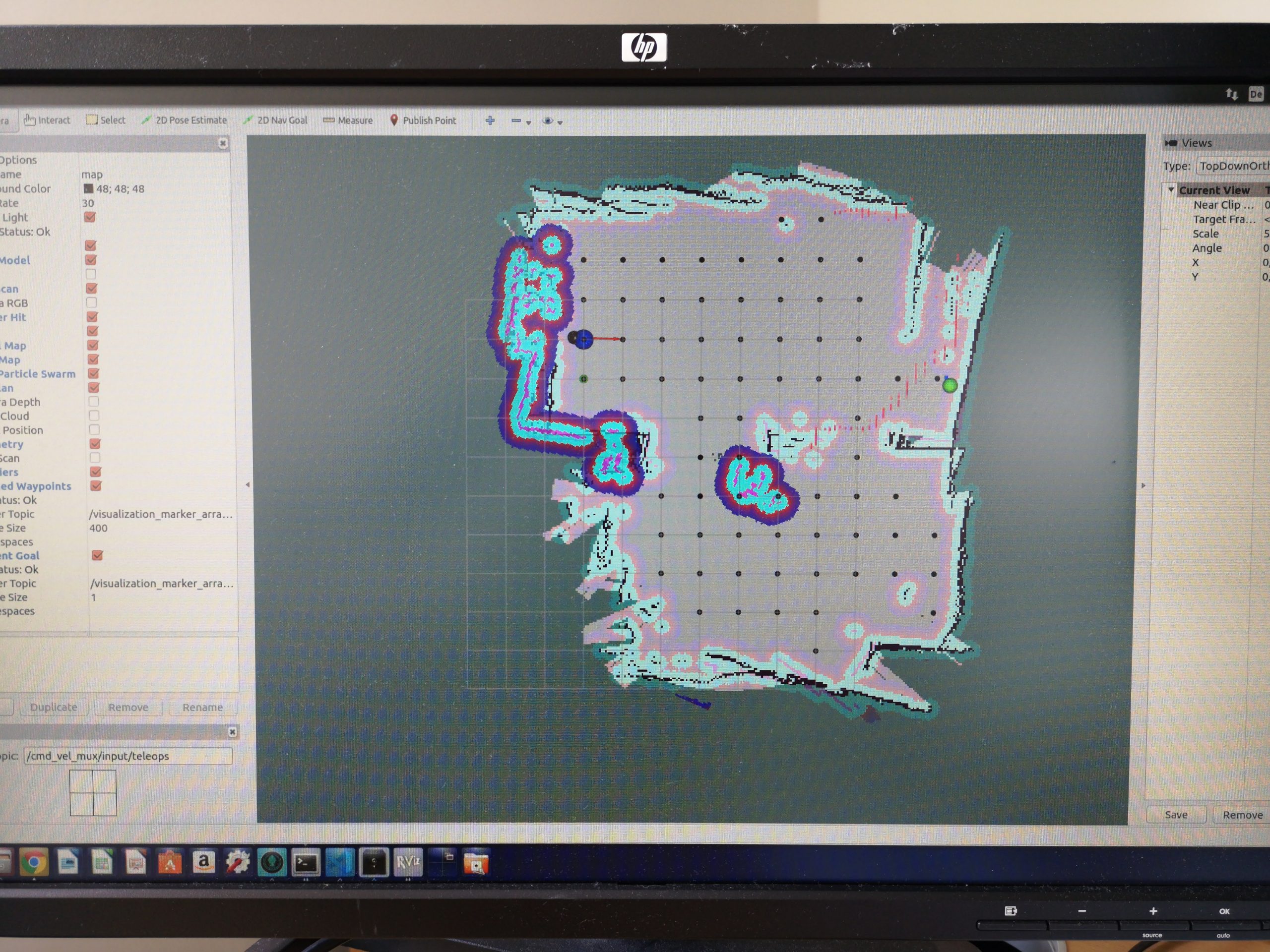Click the teleop crosshair control pad
1270x952 pixels.
click(x=93, y=792)
